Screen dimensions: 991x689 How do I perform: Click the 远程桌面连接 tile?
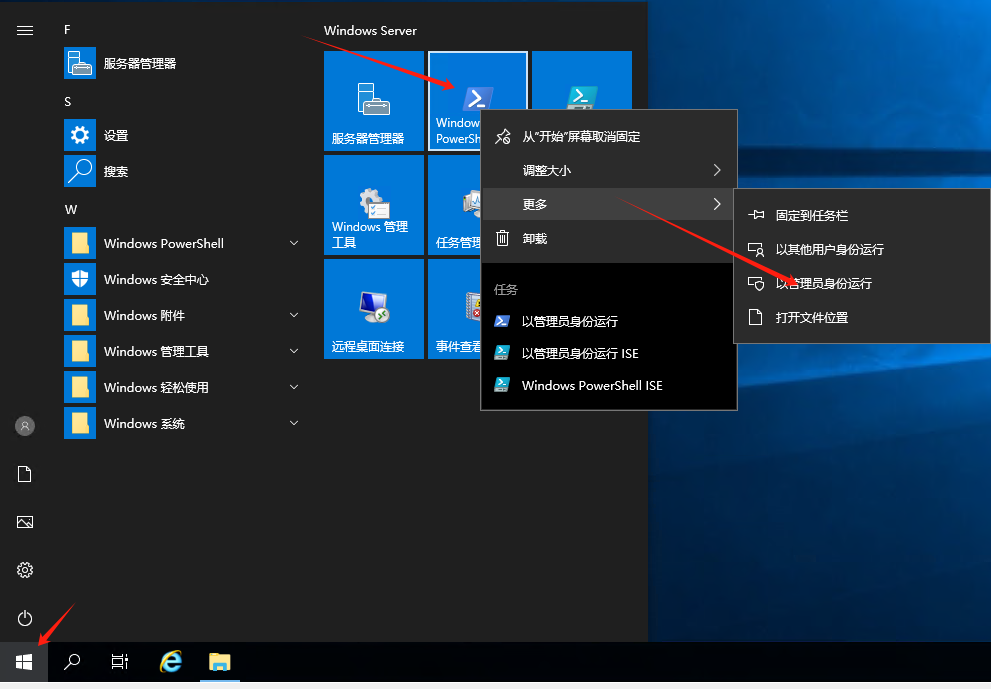coord(374,309)
